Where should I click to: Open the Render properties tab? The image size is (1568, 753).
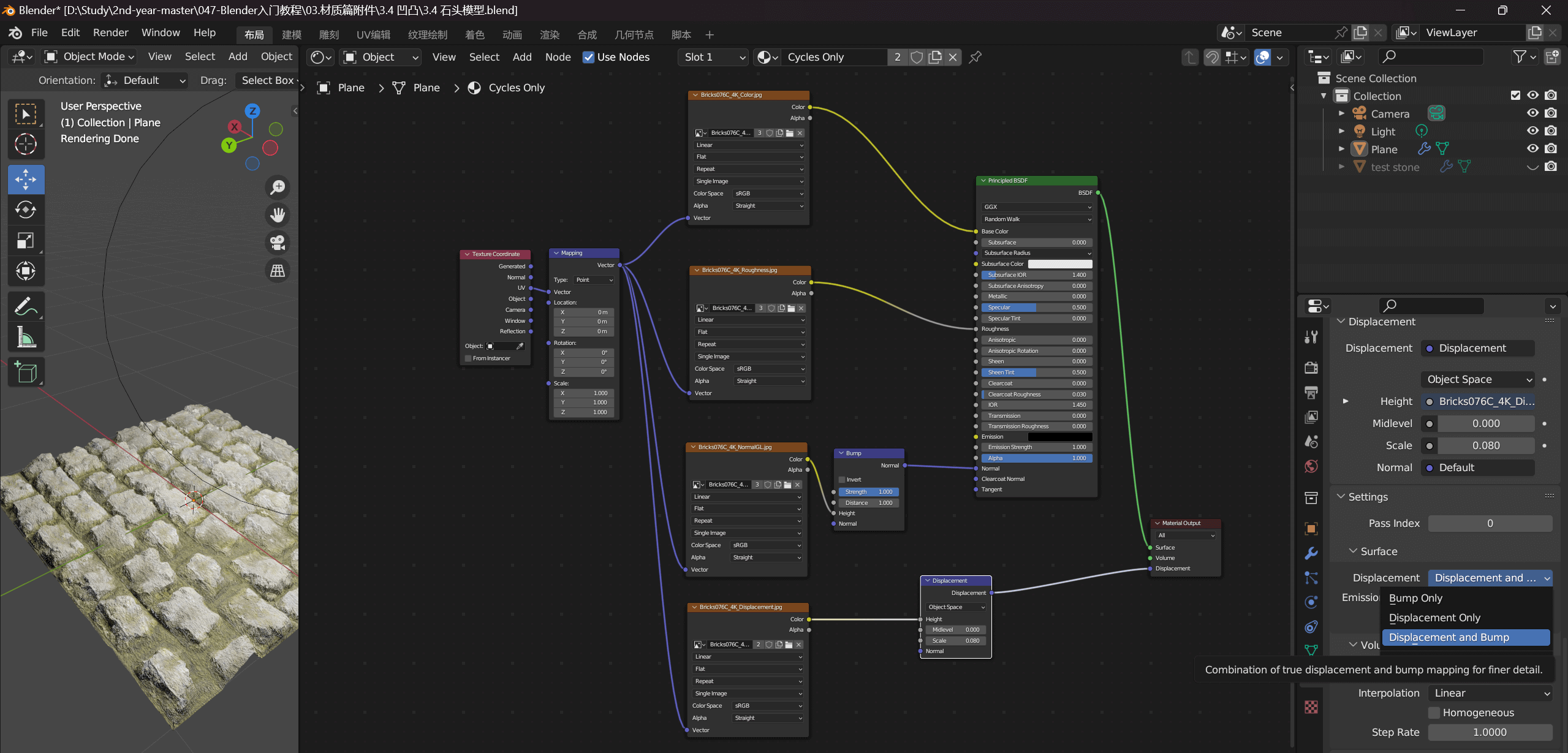(1311, 368)
